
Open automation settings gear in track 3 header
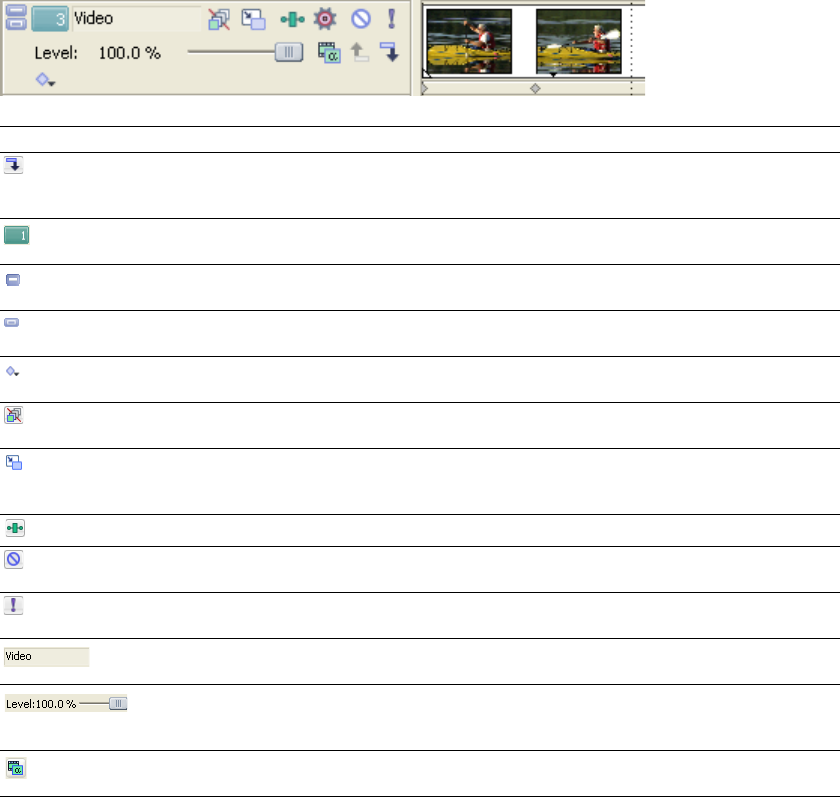(x=325, y=19)
